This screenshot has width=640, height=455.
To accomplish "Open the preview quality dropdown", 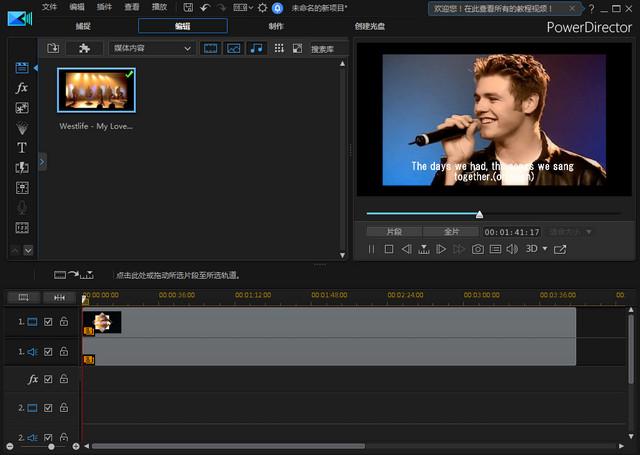I will [571, 232].
